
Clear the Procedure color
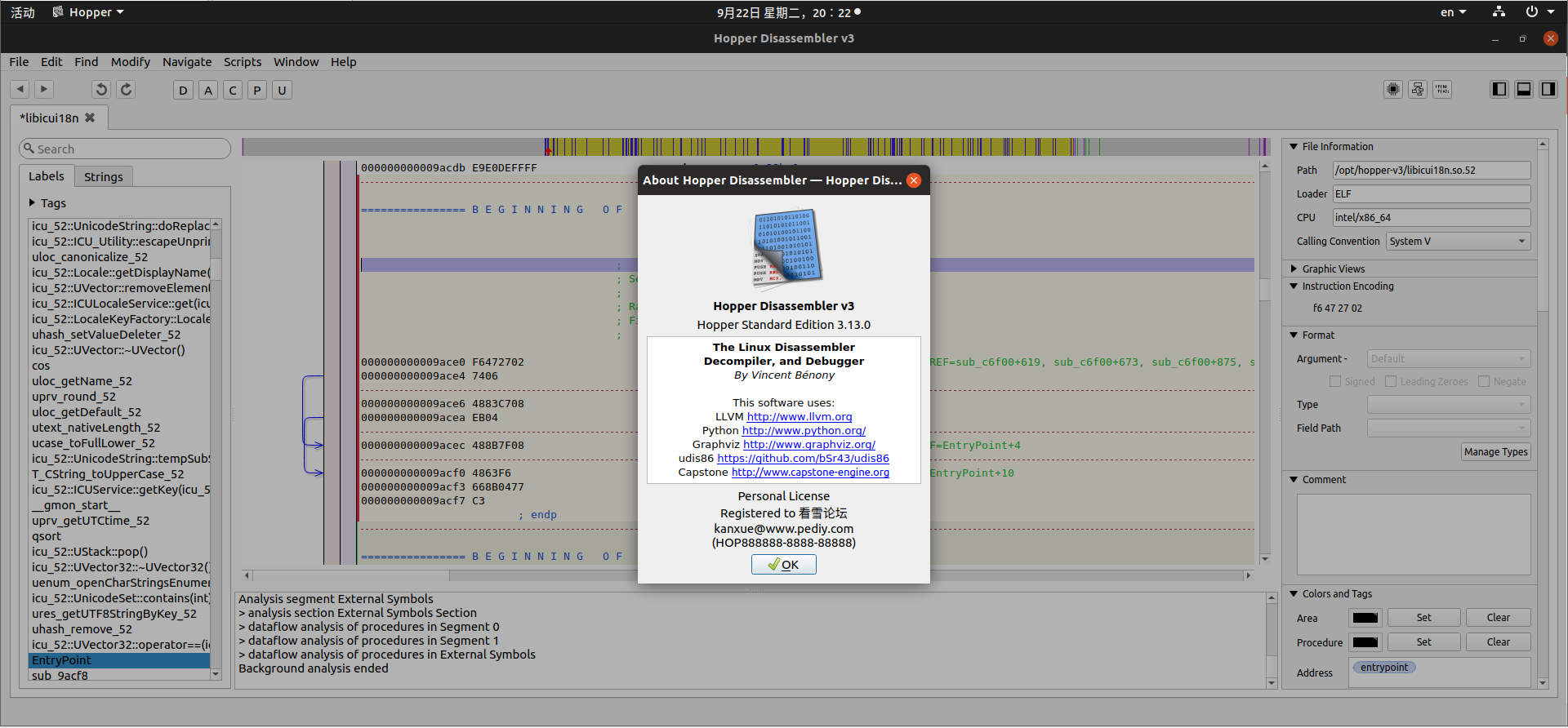click(x=1499, y=642)
